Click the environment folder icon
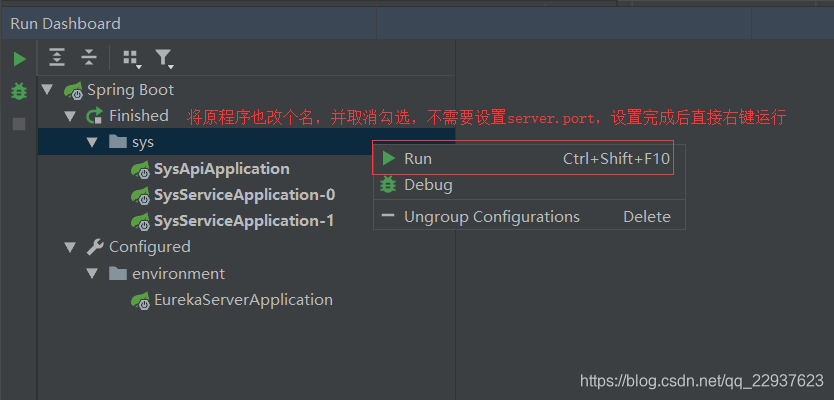This screenshot has width=834, height=400. pos(118,274)
